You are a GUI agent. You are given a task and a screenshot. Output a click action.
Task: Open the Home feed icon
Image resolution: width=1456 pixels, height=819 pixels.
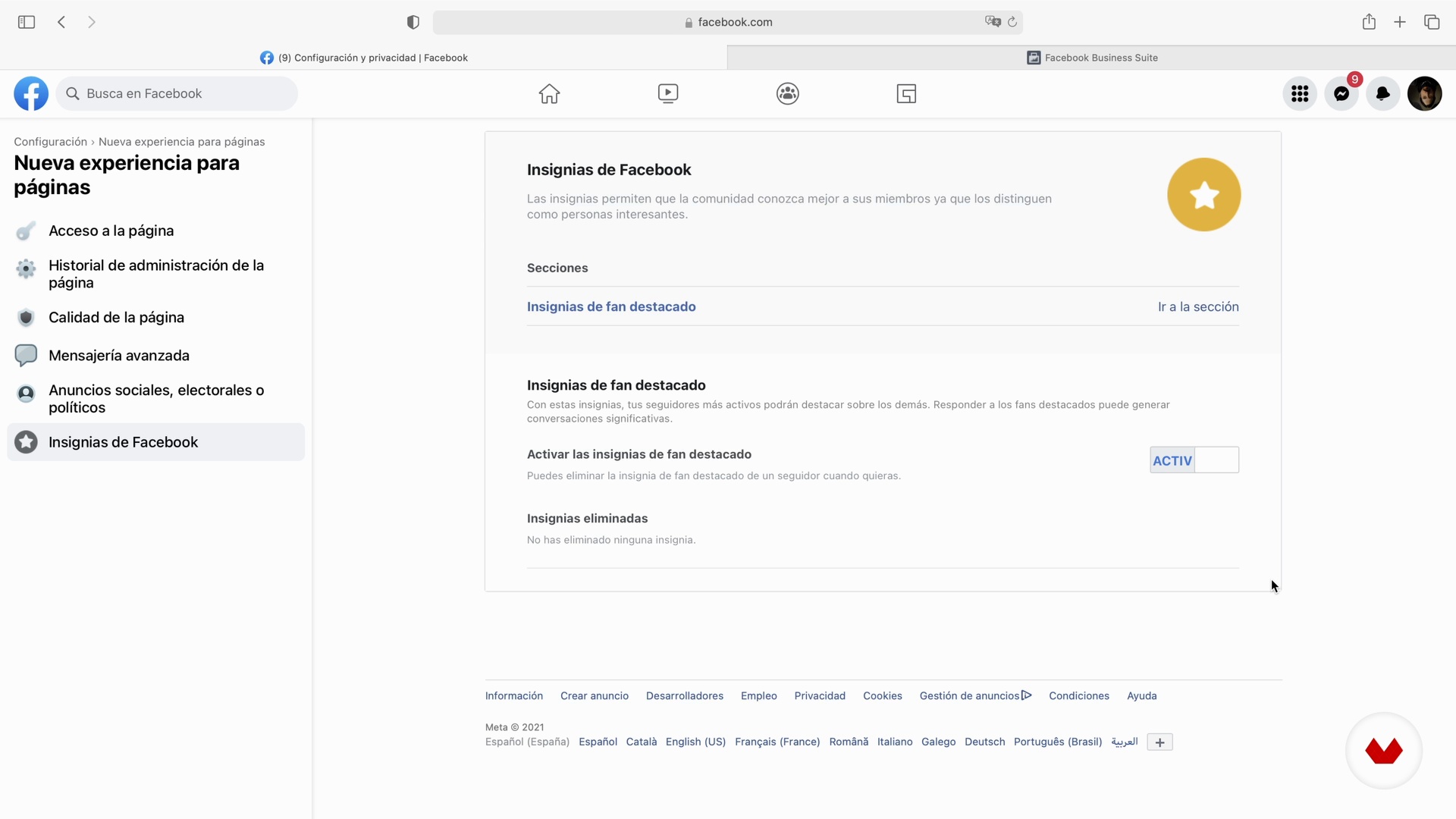tap(549, 93)
